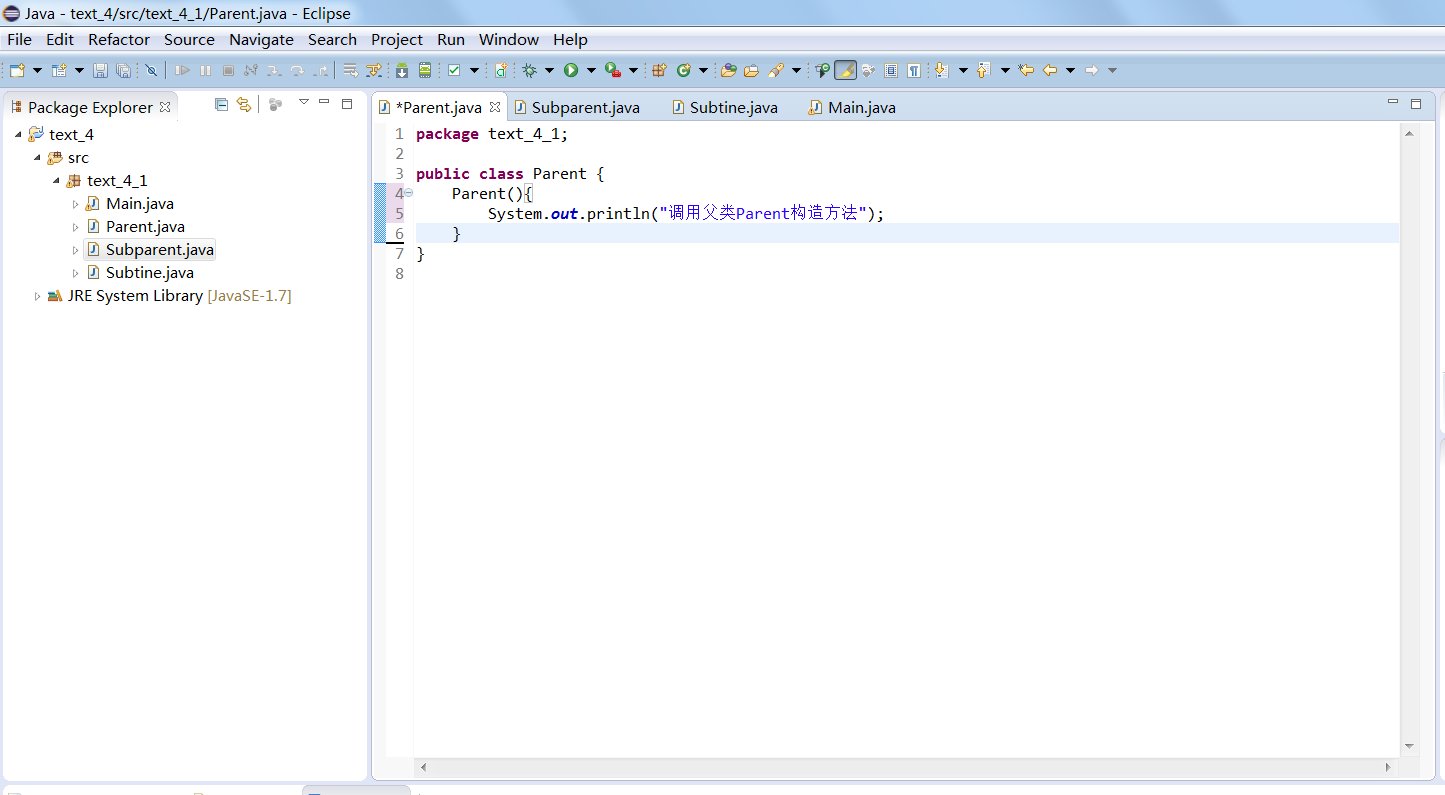Click the Open Type icon
Image resolution: width=1445 pixels, height=795 pixels.
click(x=729, y=70)
